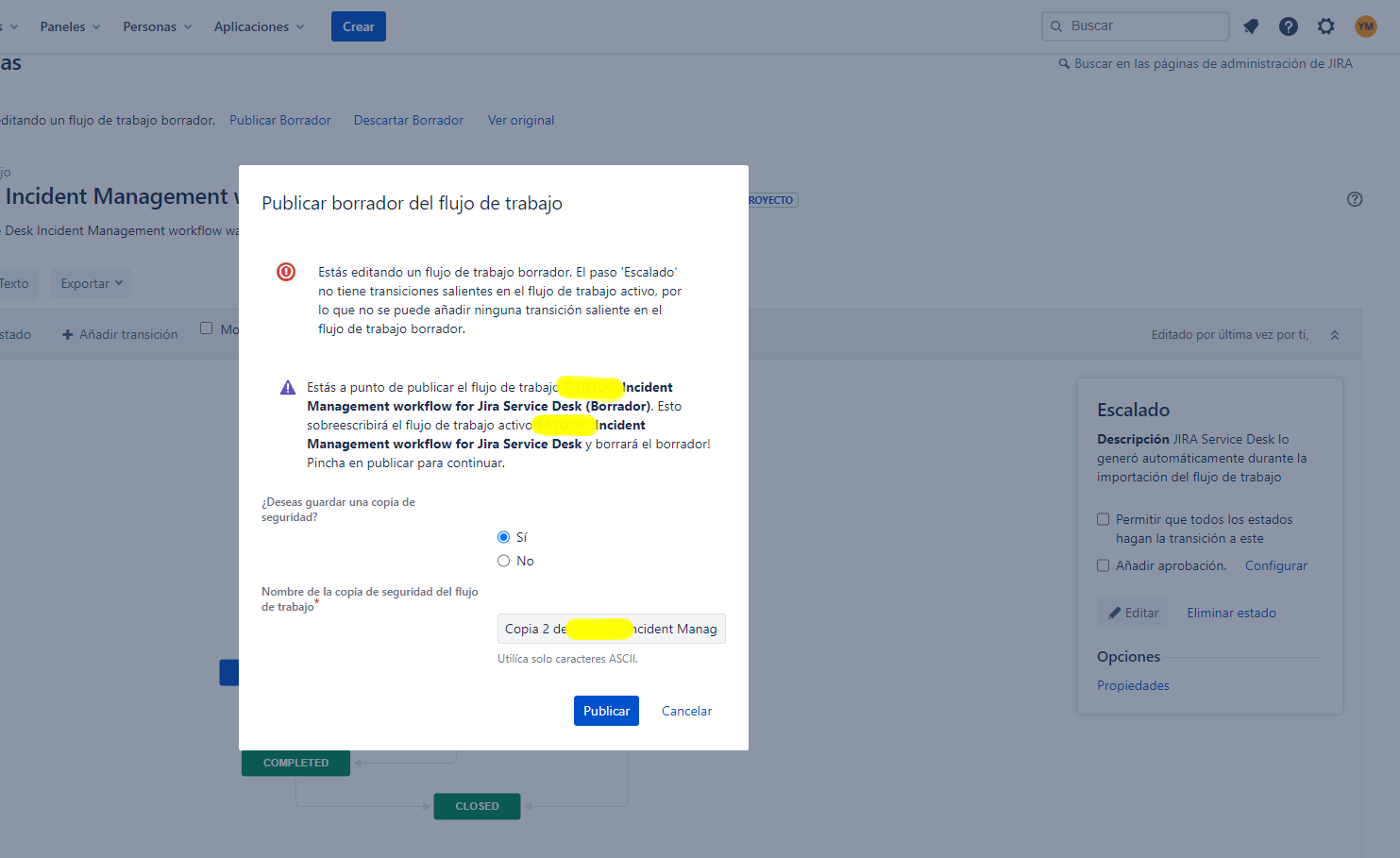1400x858 pixels.
Task: Open the Personas dropdown menu
Action: (x=157, y=26)
